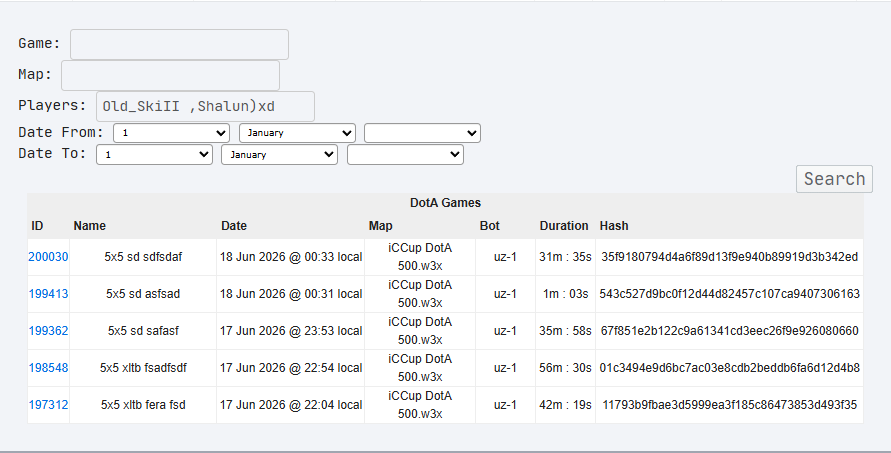This screenshot has height=453, width=891.
Task: Click duration '31m : 35s'
Action: click(x=565, y=257)
